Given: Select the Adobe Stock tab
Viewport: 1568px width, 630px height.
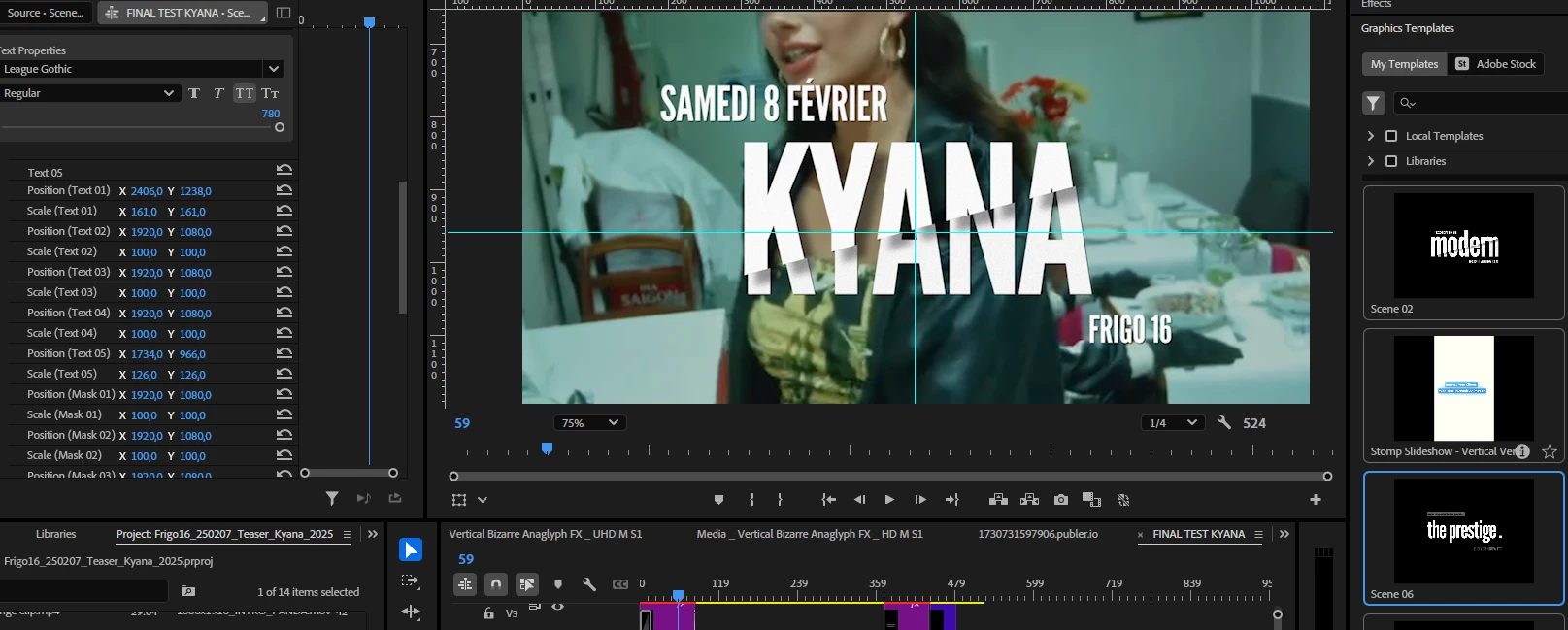Looking at the screenshot, I should tap(1495, 64).
